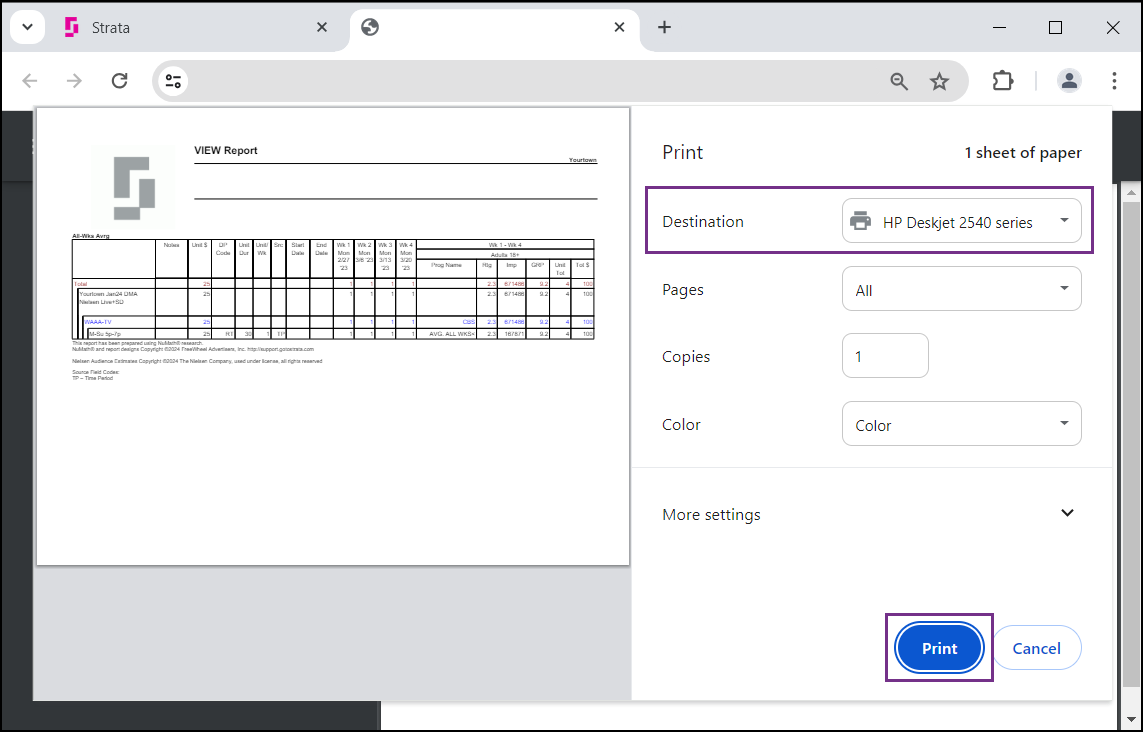
Task: Click the Copies number input field
Action: [885, 356]
